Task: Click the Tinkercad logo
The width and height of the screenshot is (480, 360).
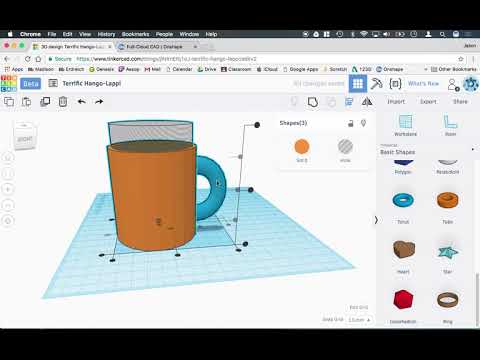Action: coord(9,83)
